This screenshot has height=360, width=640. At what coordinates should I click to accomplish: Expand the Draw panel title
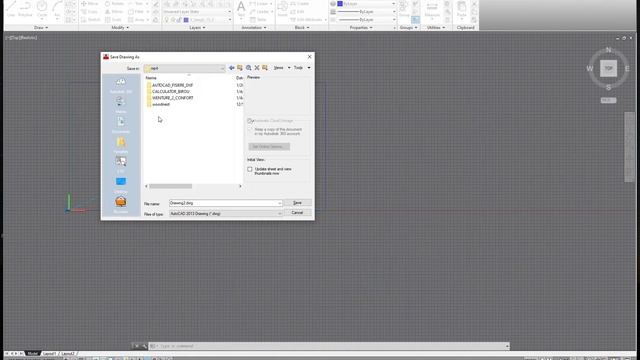41,27
